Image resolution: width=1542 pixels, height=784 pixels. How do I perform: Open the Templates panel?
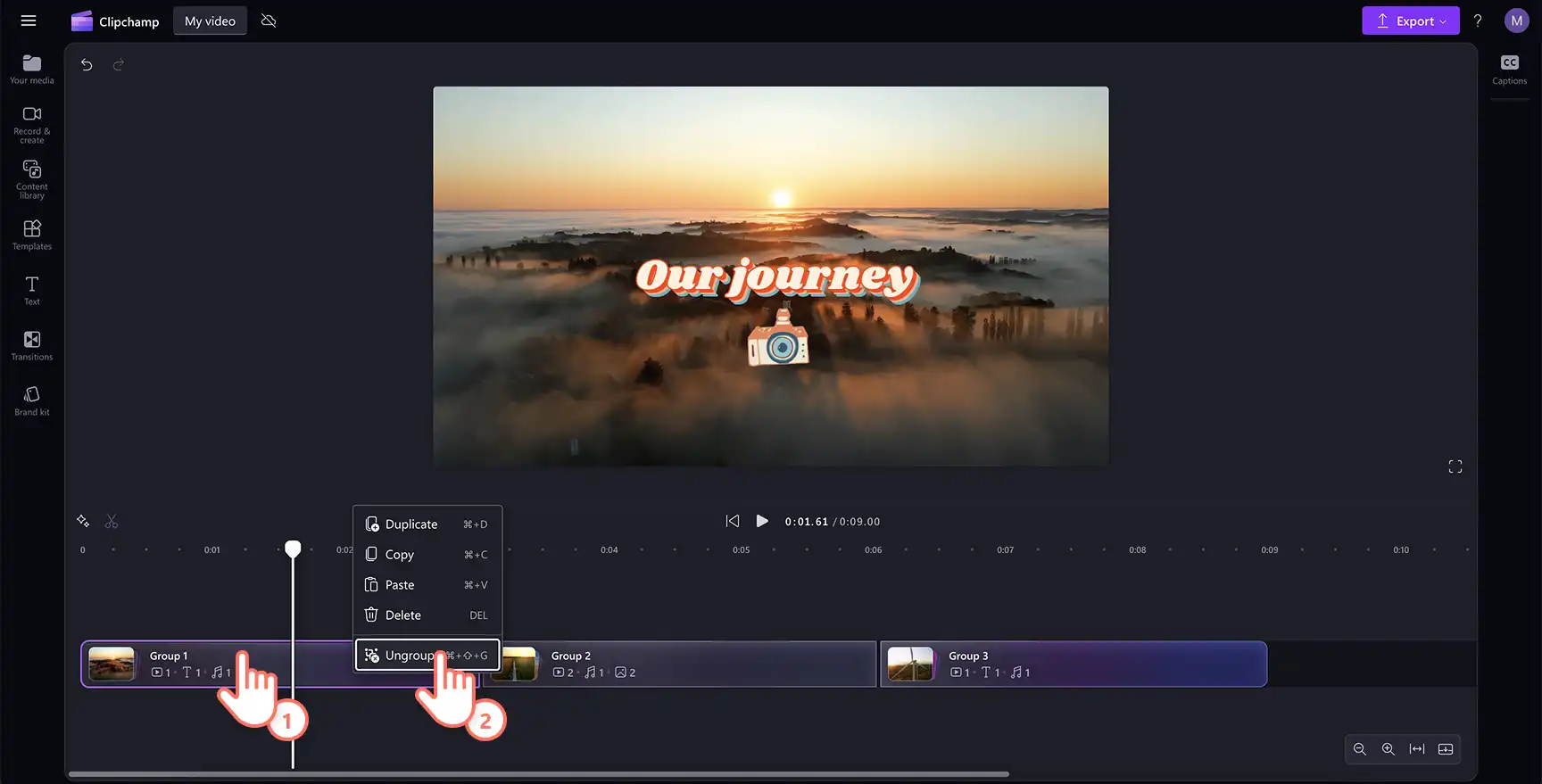[x=32, y=235]
